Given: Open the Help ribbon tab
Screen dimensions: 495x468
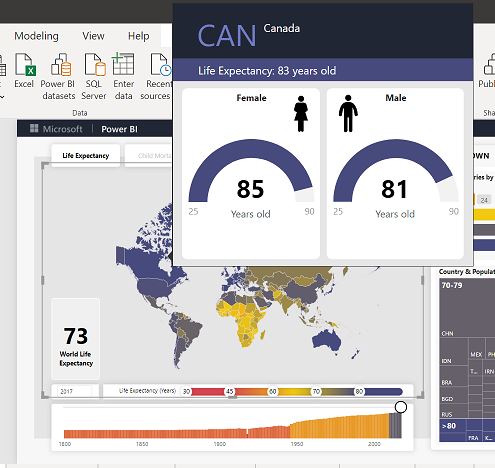Looking at the screenshot, I should (138, 36).
